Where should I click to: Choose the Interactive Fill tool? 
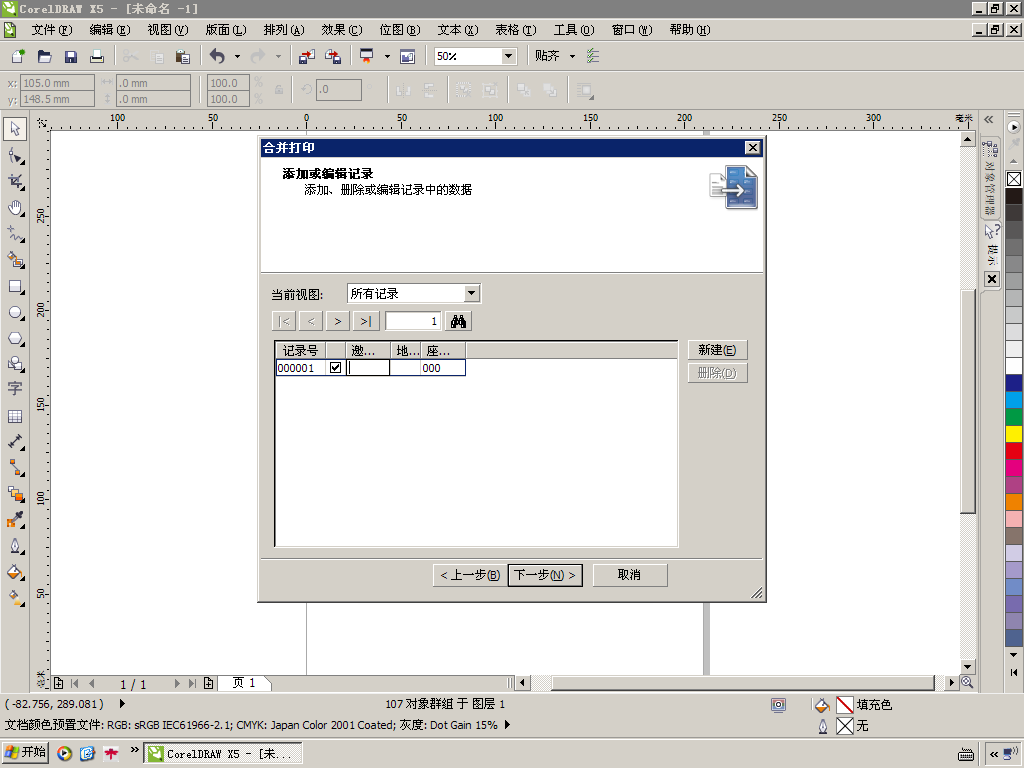click(15, 597)
